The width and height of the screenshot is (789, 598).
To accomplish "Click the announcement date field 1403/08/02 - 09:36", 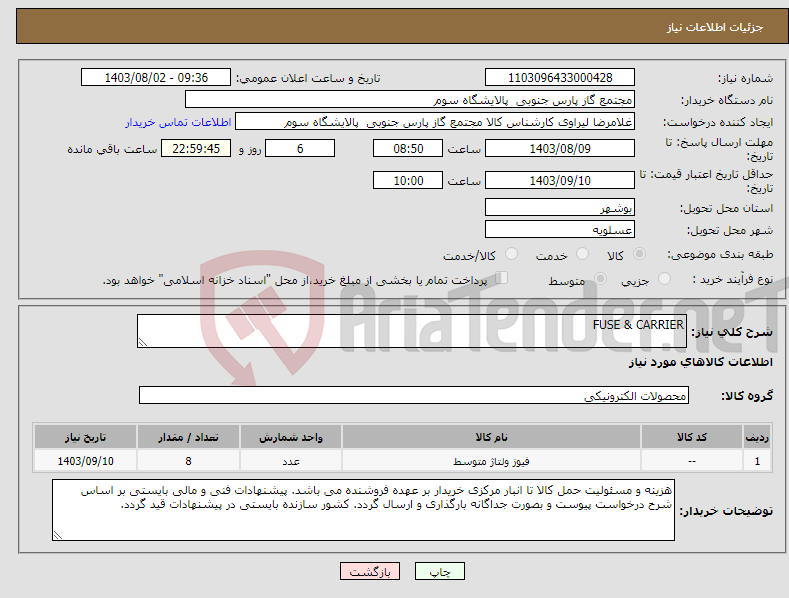I will (155, 78).
